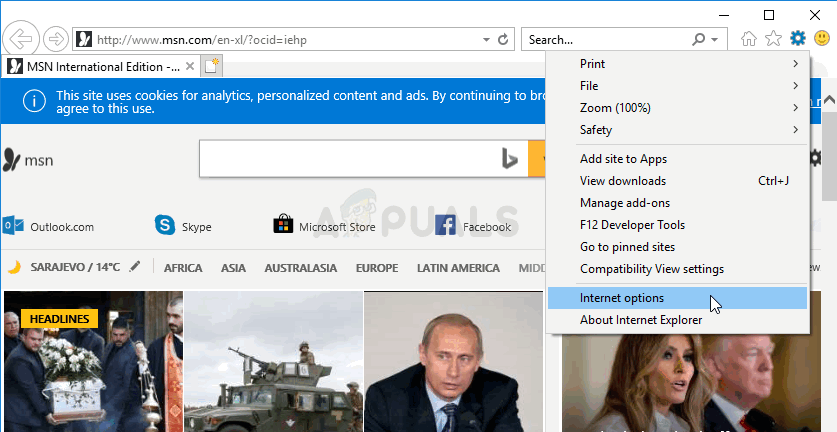
Task: Open Skype shortcut
Action: point(183,226)
